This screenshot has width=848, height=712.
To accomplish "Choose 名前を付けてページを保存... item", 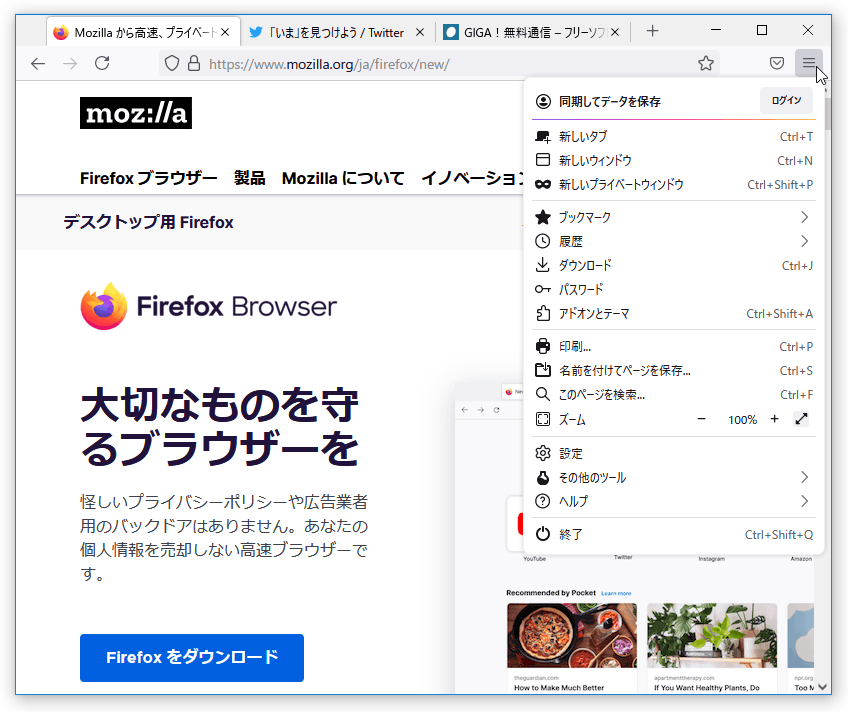I will [x=674, y=370].
